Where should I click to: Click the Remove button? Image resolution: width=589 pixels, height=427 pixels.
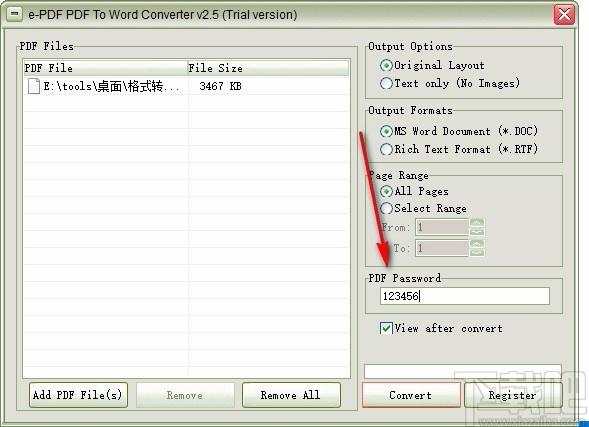coord(185,395)
